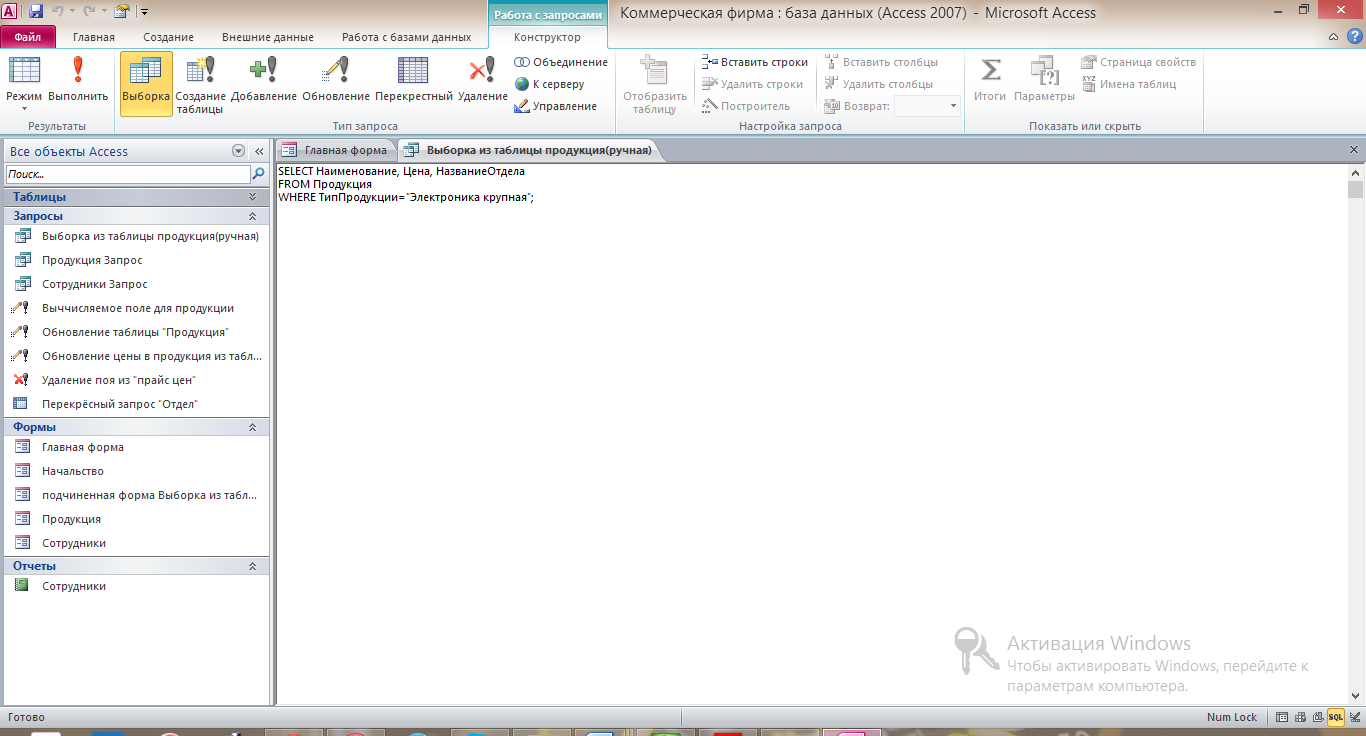Show Страница свойств property sheet

point(1138,62)
